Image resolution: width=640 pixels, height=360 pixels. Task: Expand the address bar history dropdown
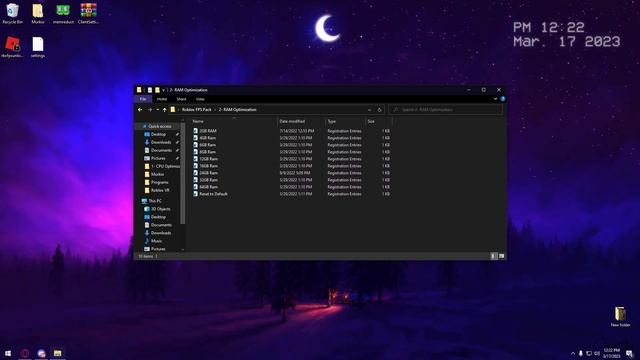coord(369,110)
